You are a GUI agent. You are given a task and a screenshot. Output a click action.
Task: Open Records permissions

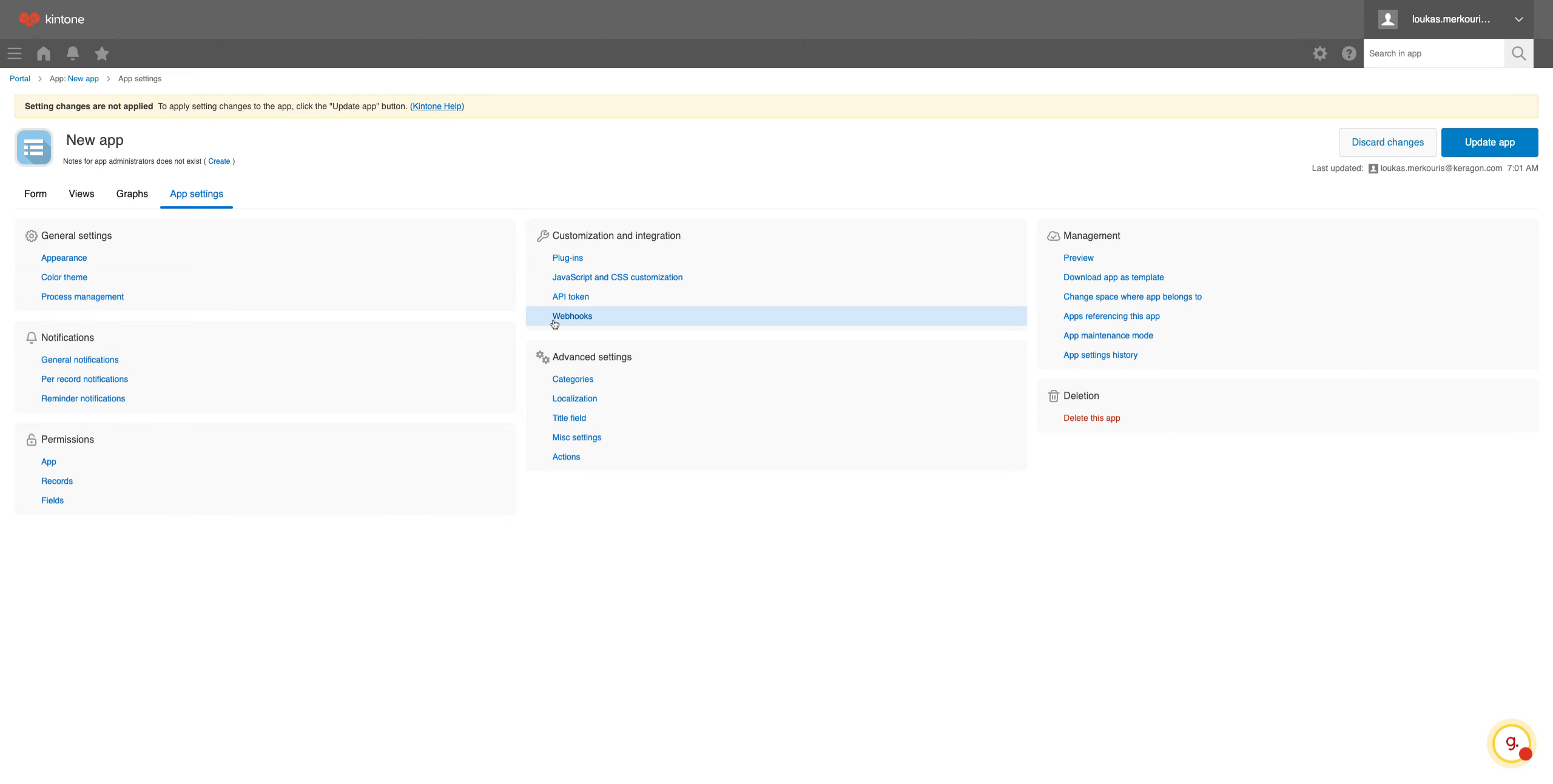tap(57, 481)
